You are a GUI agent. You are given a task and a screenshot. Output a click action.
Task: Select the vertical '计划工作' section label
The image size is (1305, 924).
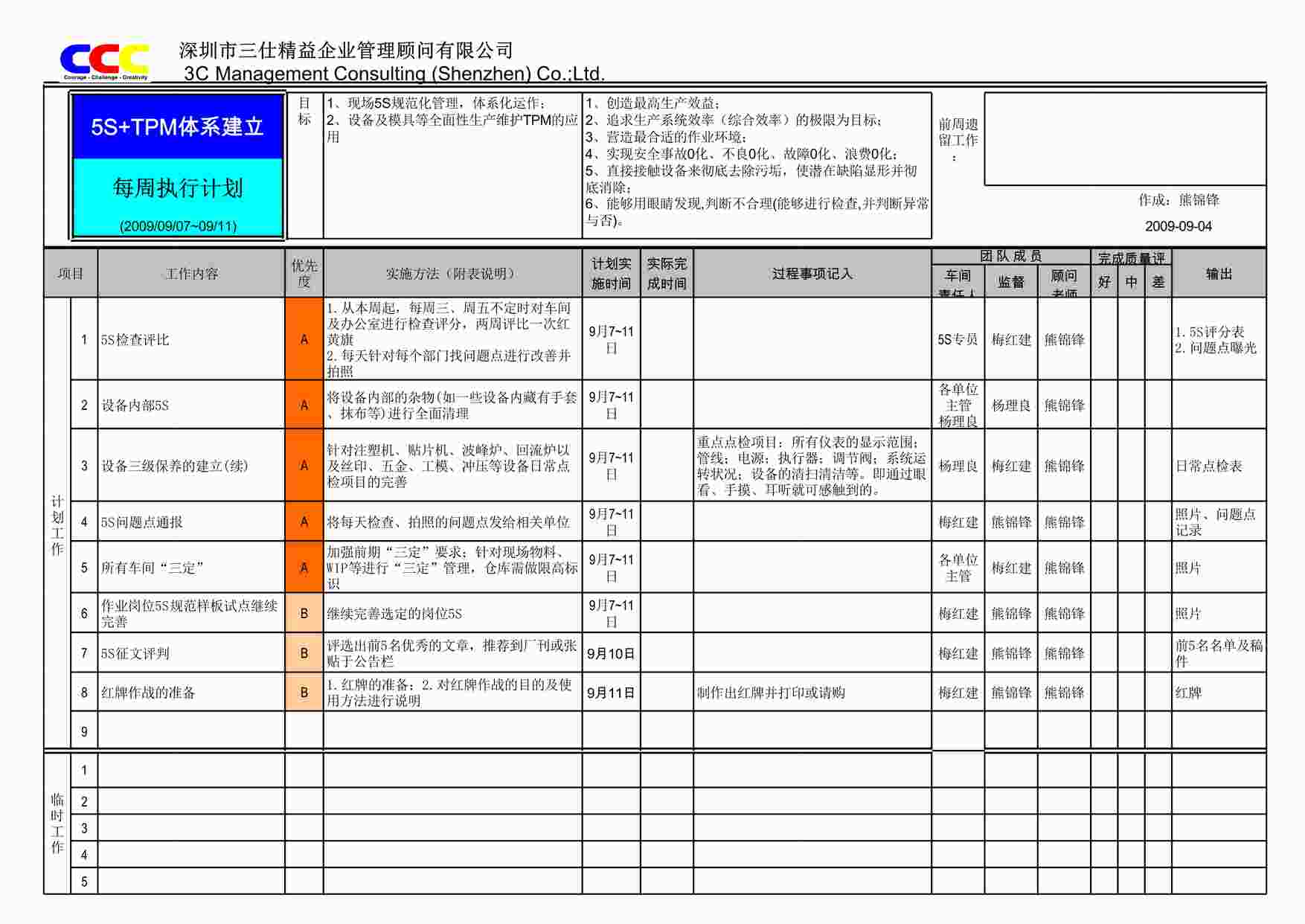(57, 525)
